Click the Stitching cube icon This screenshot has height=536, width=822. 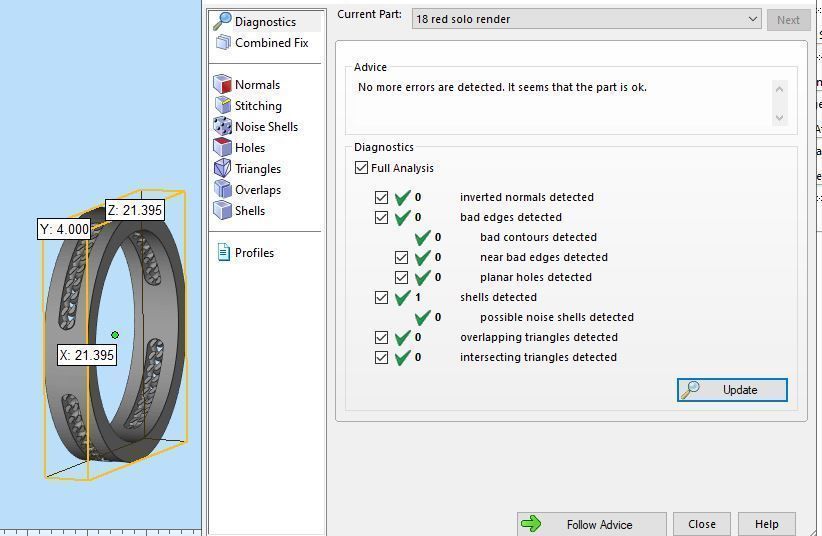click(x=222, y=105)
